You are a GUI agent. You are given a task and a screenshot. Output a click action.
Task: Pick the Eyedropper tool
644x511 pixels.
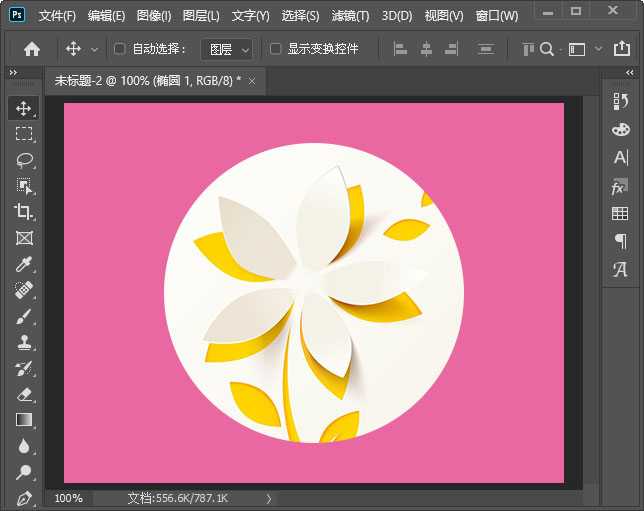coord(24,264)
